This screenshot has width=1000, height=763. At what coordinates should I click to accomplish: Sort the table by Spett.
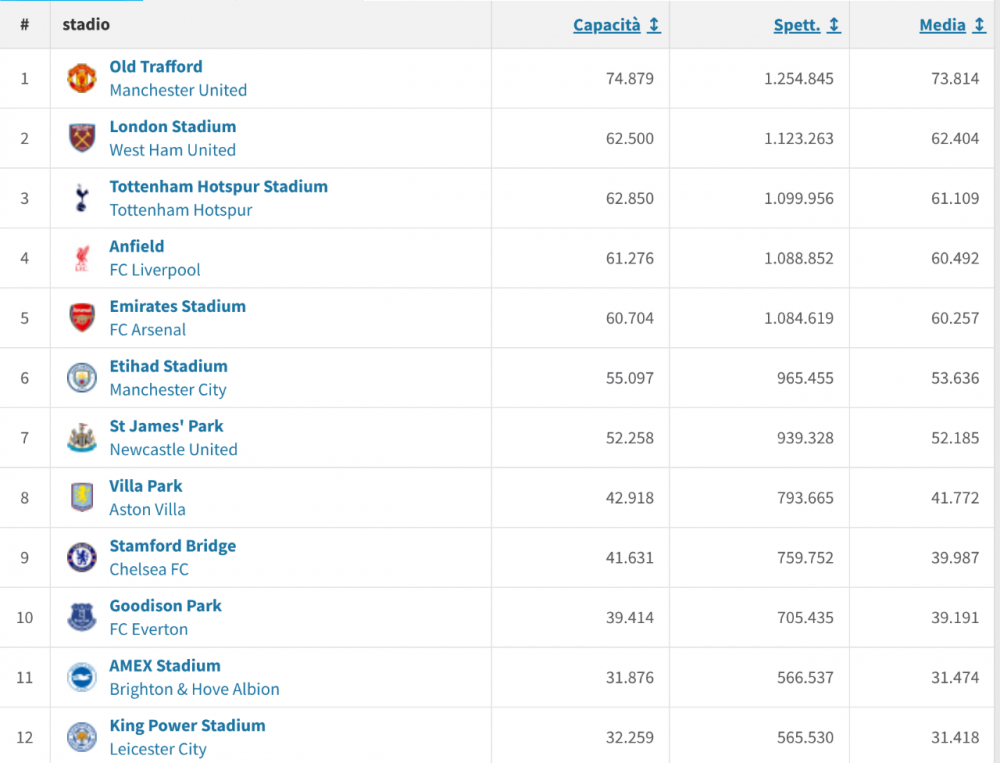click(x=797, y=25)
